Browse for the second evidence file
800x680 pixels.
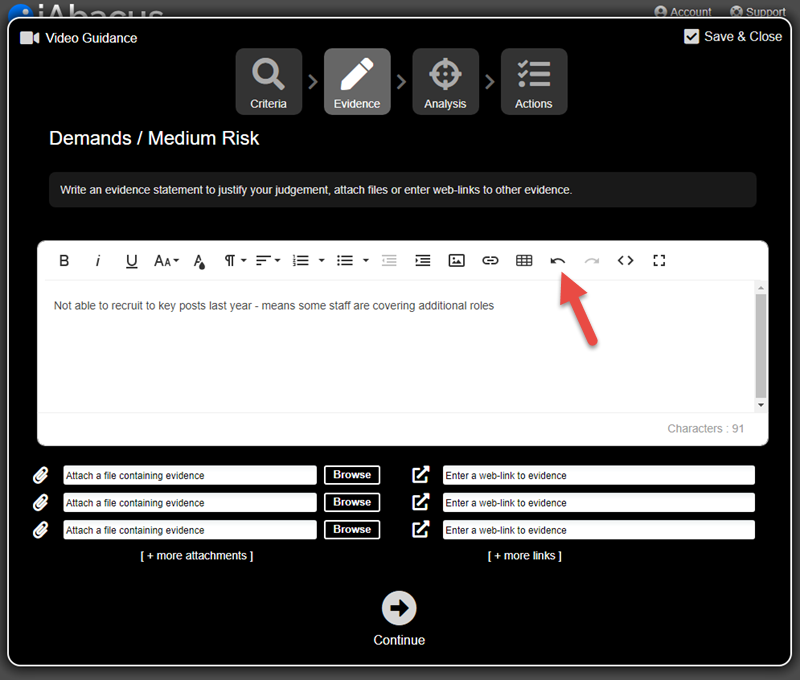[352, 502]
